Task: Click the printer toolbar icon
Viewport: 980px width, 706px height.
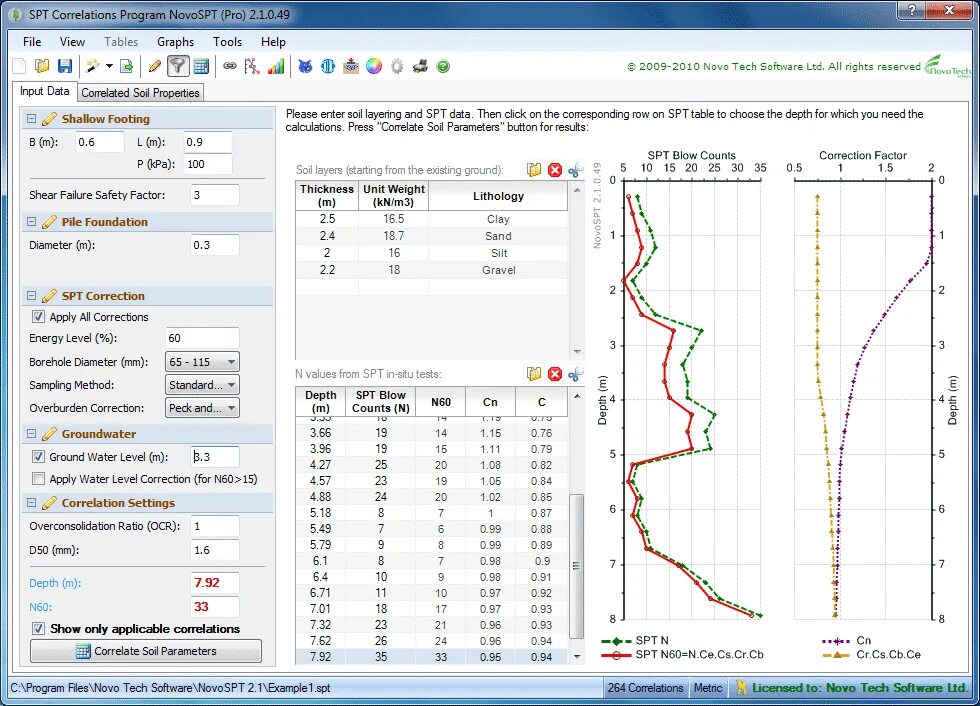Action: point(420,66)
